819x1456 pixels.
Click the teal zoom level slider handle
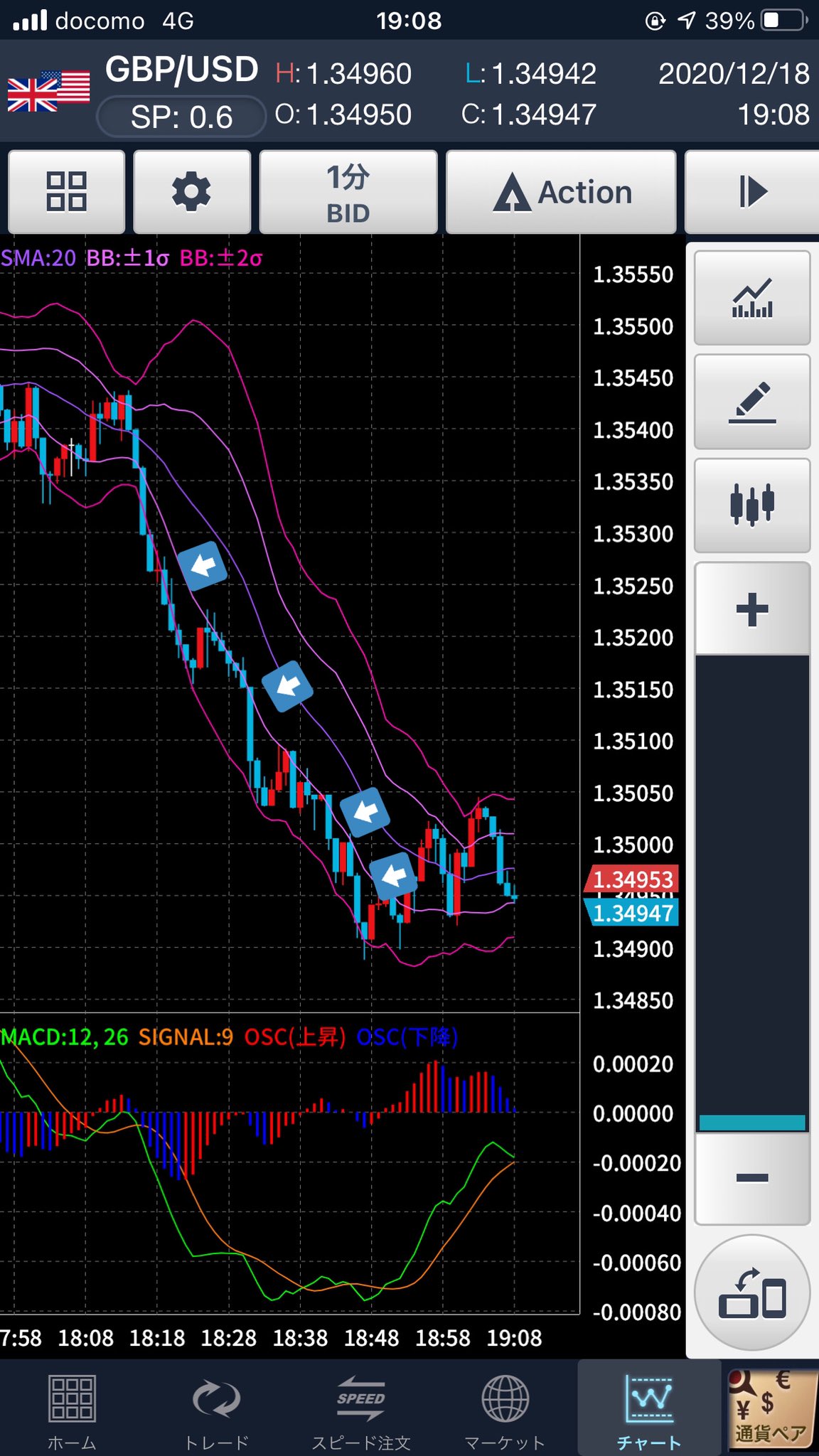click(752, 1123)
